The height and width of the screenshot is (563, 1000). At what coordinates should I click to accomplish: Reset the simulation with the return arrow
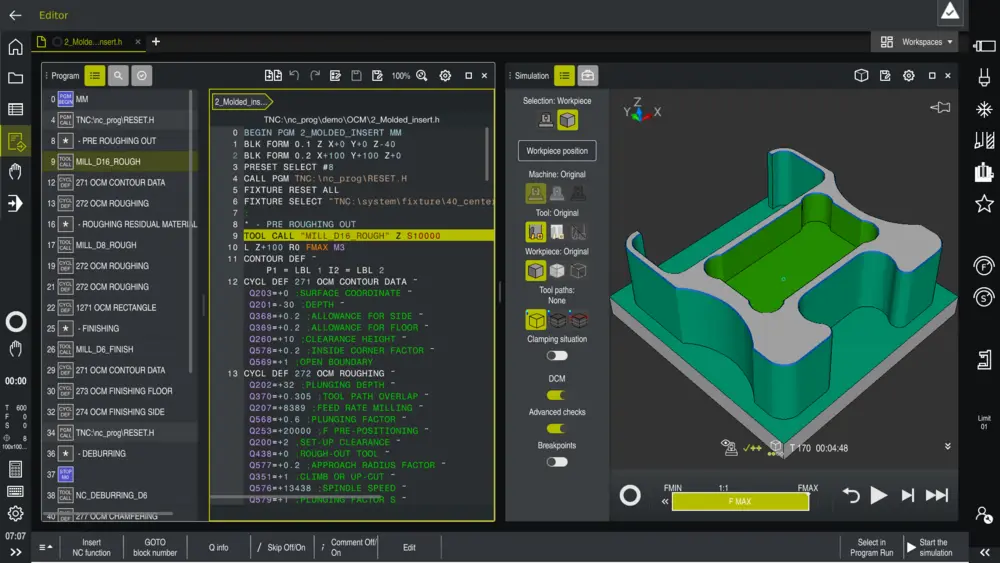coord(851,495)
